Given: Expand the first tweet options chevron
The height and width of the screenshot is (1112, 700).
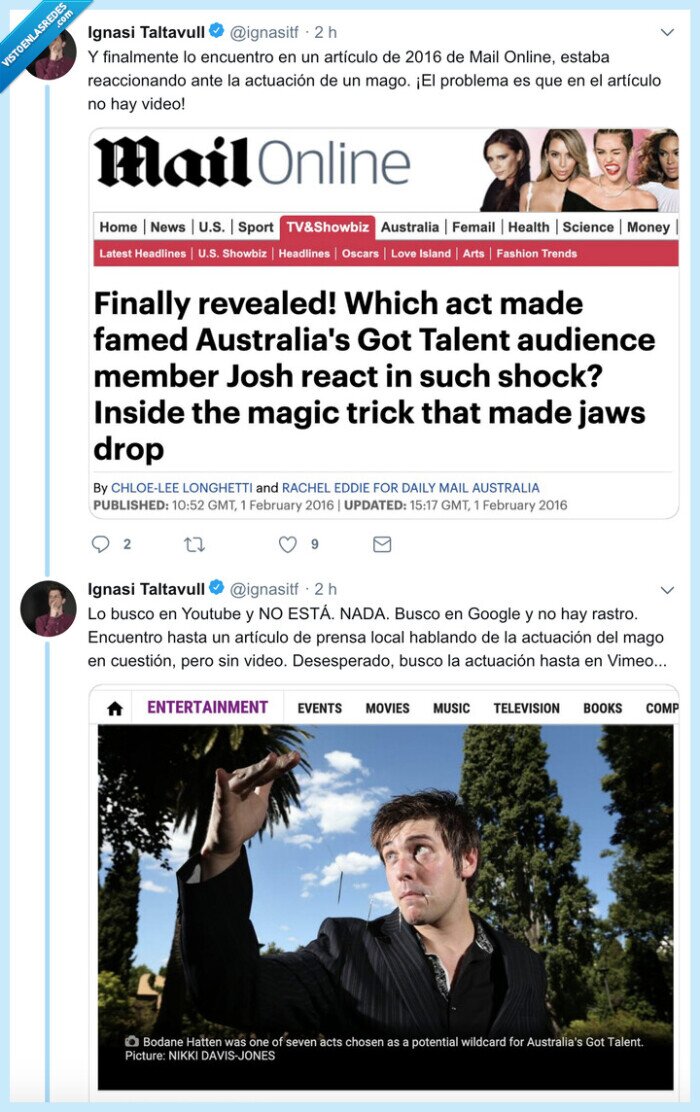Looking at the screenshot, I should coord(667,33).
